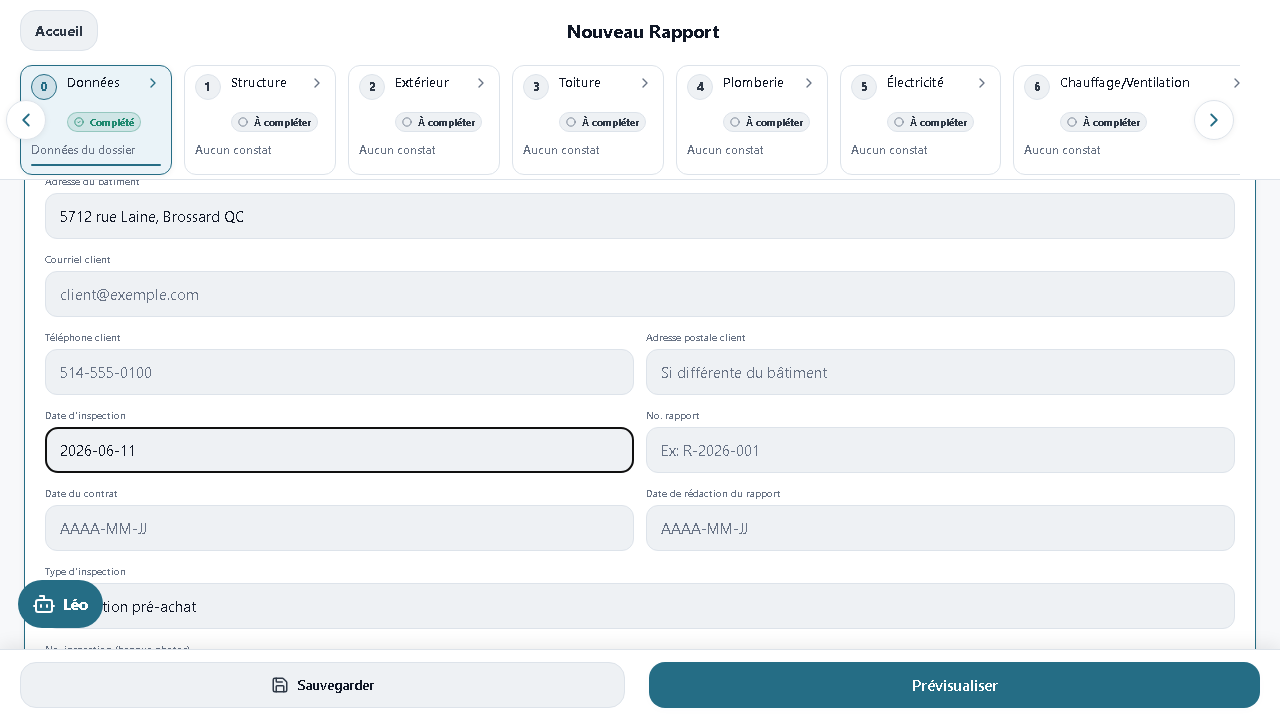
Task: Click À compléter badge under Toiture
Action: coord(602,122)
